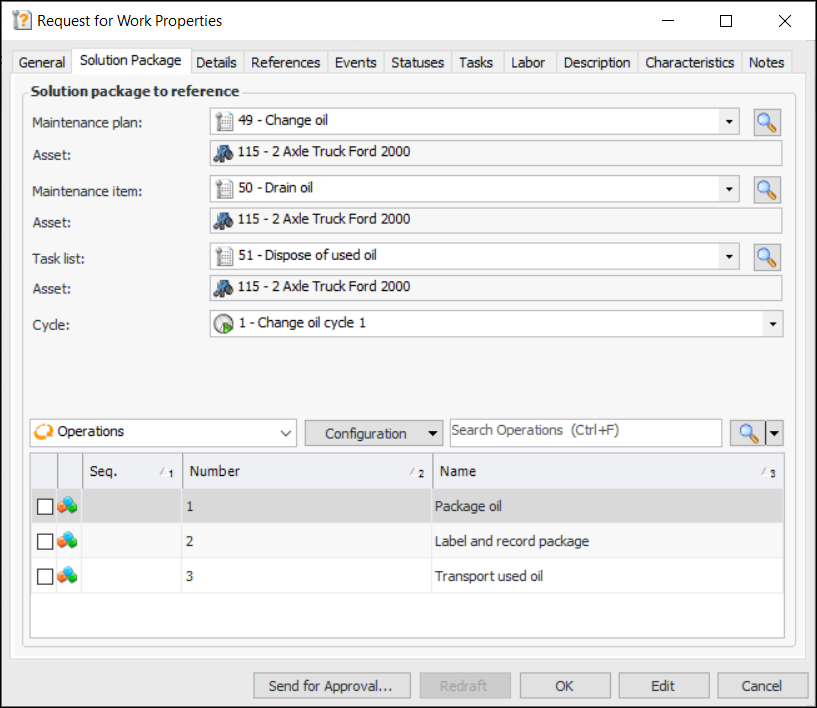This screenshot has height=708, width=817.
Task: Open the Notes tab
Action: 766,63
